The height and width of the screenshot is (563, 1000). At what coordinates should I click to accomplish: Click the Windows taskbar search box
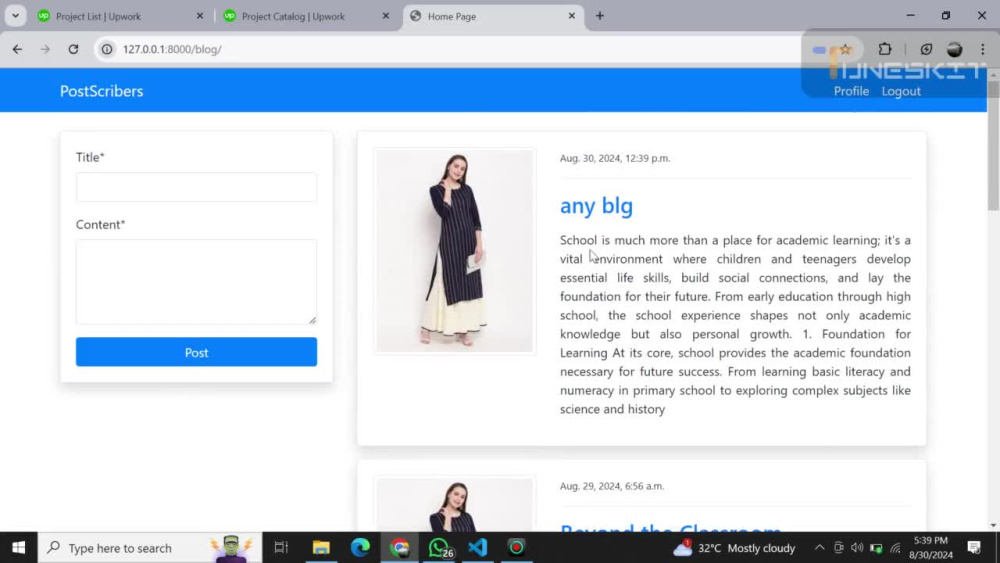[150, 548]
